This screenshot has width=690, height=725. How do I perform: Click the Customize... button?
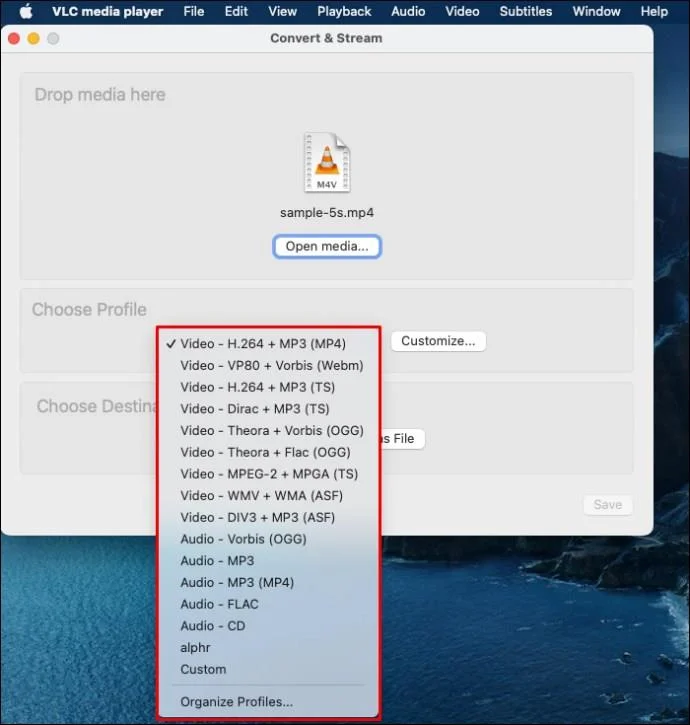coord(438,341)
